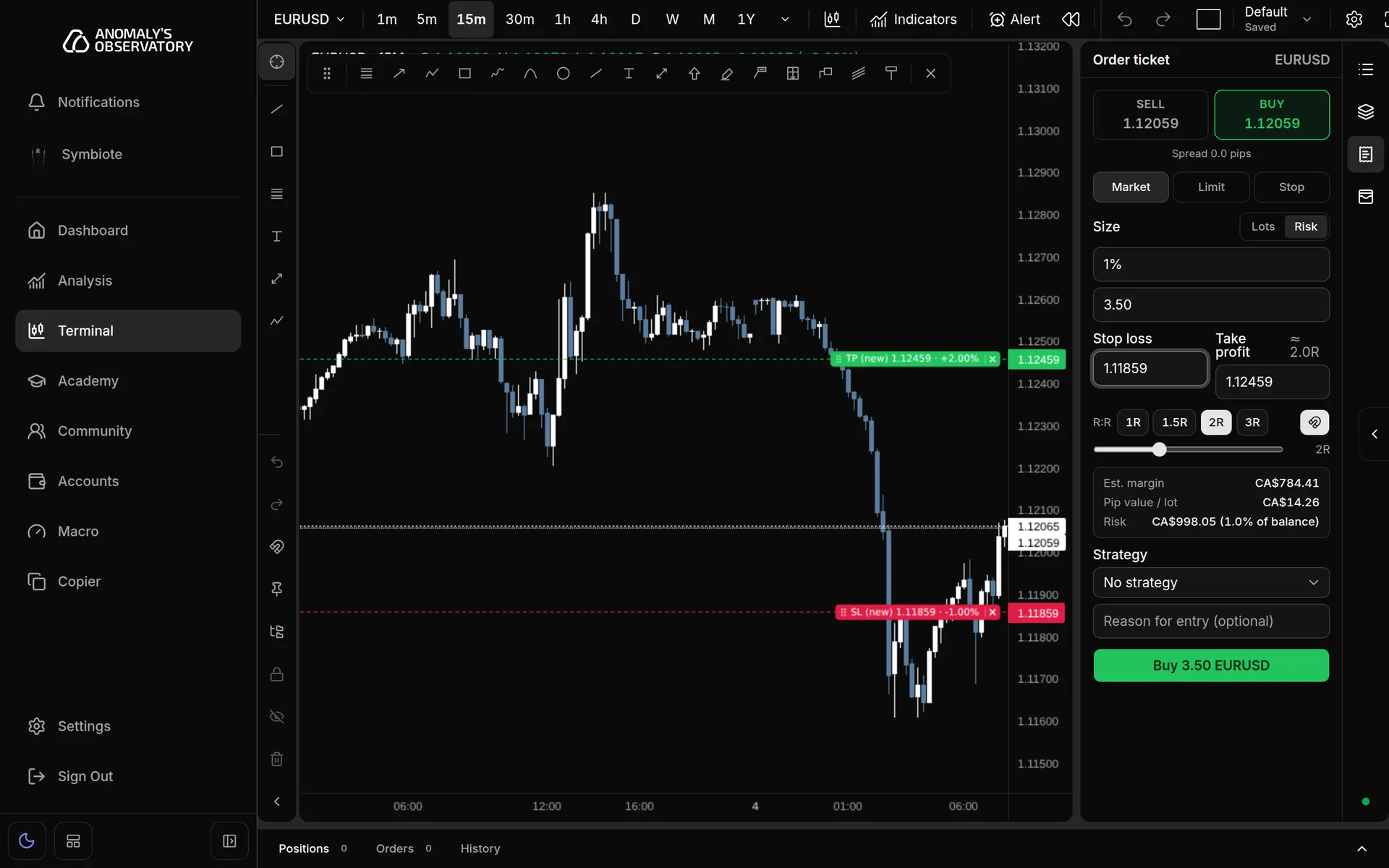This screenshot has height=868, width=1389.
Task: Open the order ticket icon in right rail
Action: tap(1365, 154)
